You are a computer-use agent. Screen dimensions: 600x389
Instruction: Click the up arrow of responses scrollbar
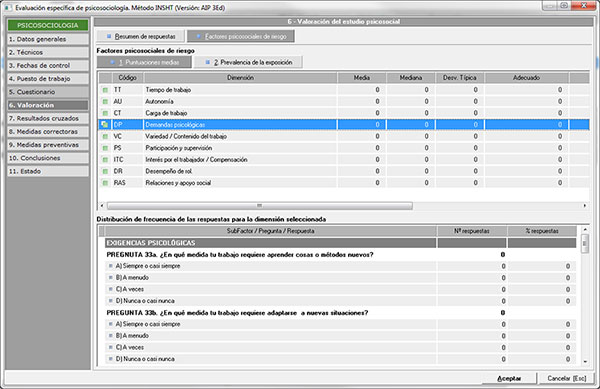coord(585,229)
